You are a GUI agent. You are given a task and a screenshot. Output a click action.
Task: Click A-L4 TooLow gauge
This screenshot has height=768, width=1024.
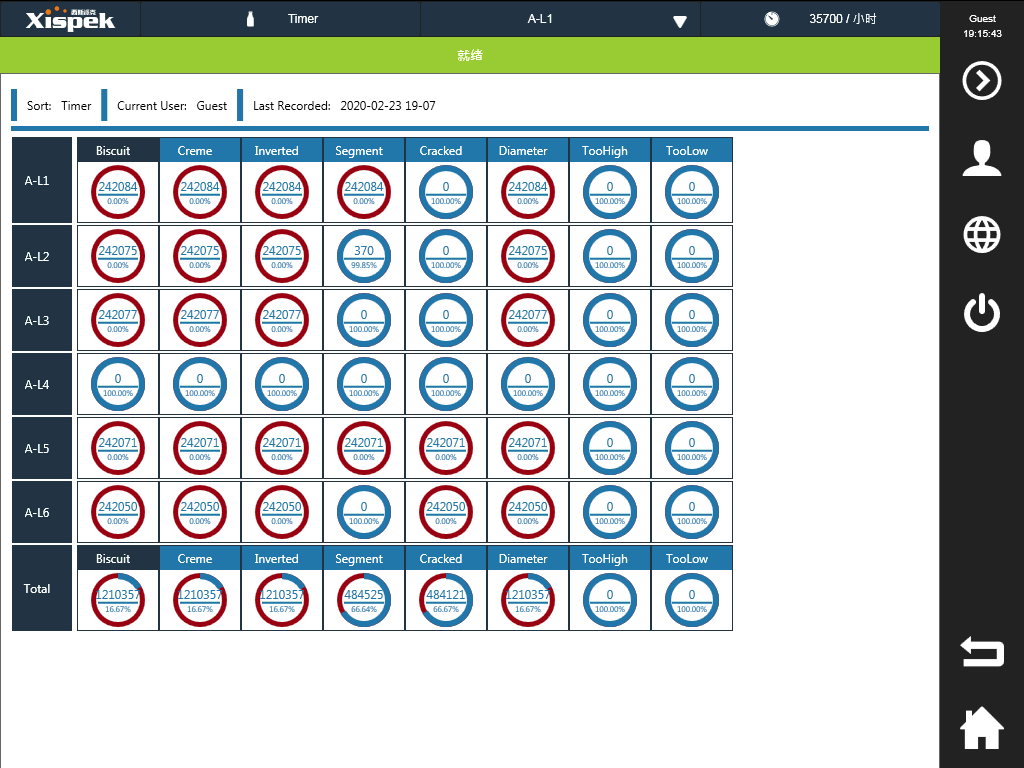pos(692,384)
